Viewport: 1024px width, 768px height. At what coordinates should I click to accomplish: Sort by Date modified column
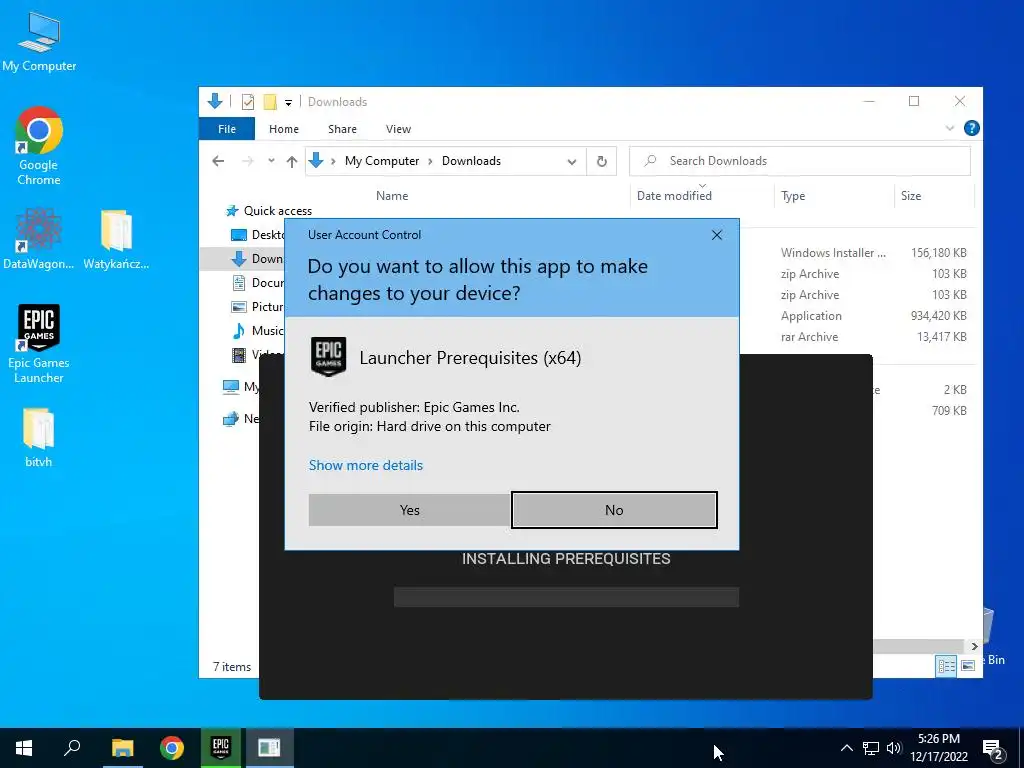(x=674, y=195)
